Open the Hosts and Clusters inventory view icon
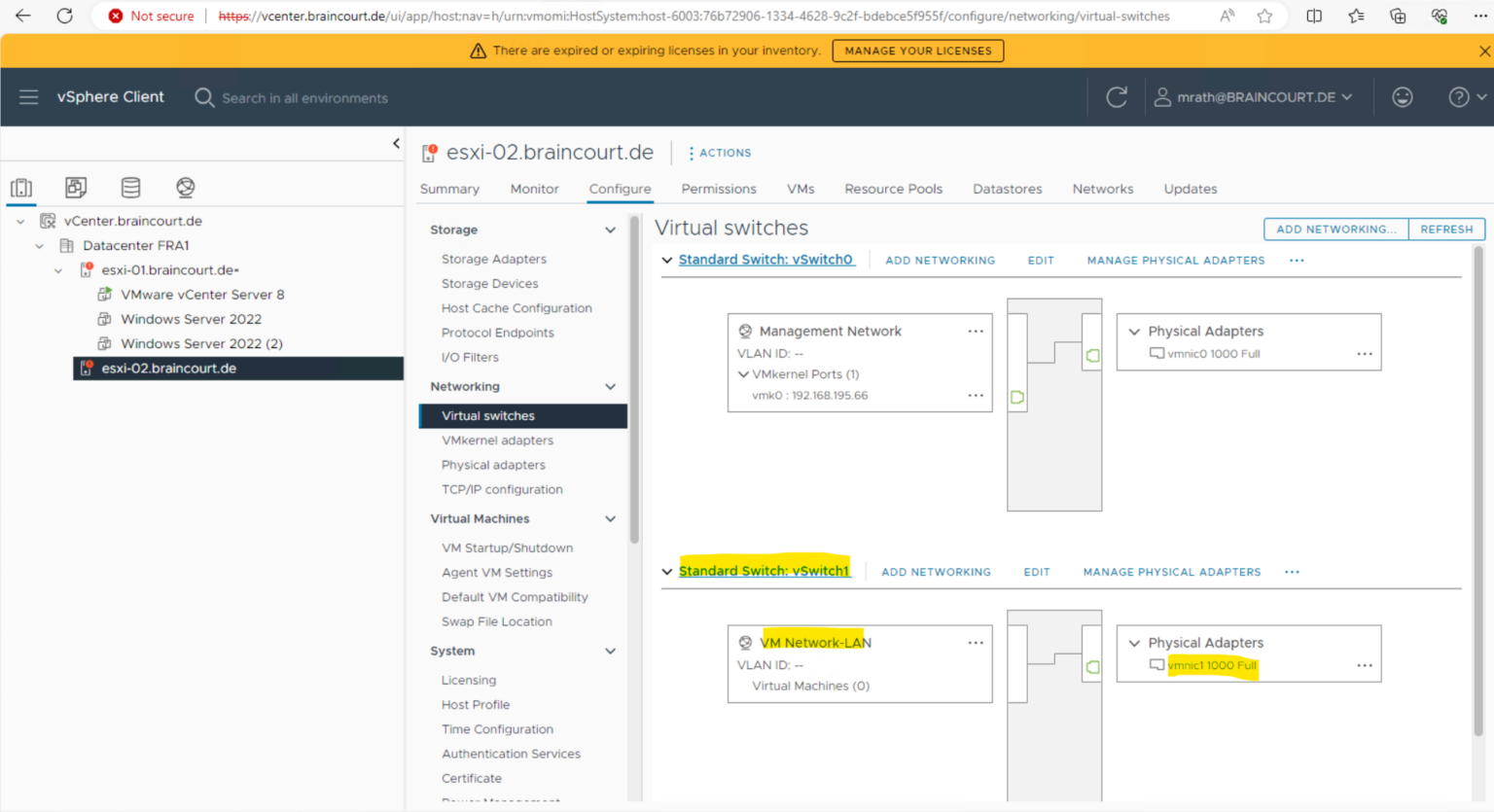The height and width of the screenshot is (812, 1494). [21, 188]
